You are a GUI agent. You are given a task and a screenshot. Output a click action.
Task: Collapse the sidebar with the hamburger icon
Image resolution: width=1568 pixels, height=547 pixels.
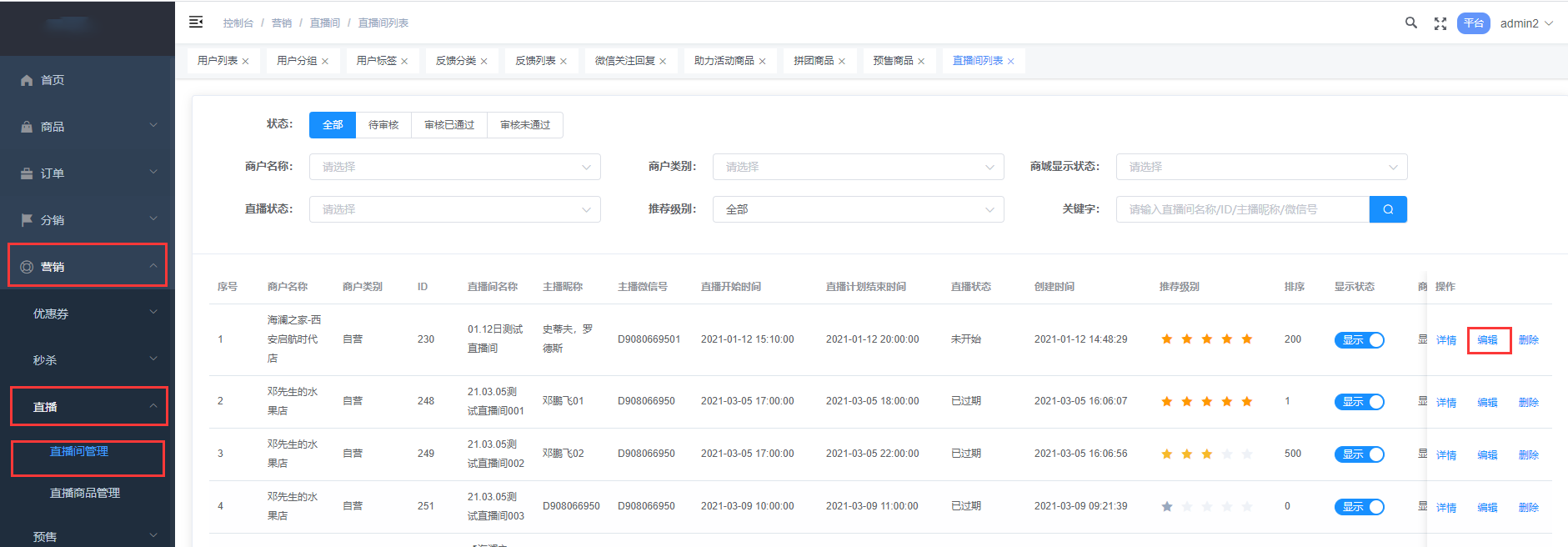point(196,23)
